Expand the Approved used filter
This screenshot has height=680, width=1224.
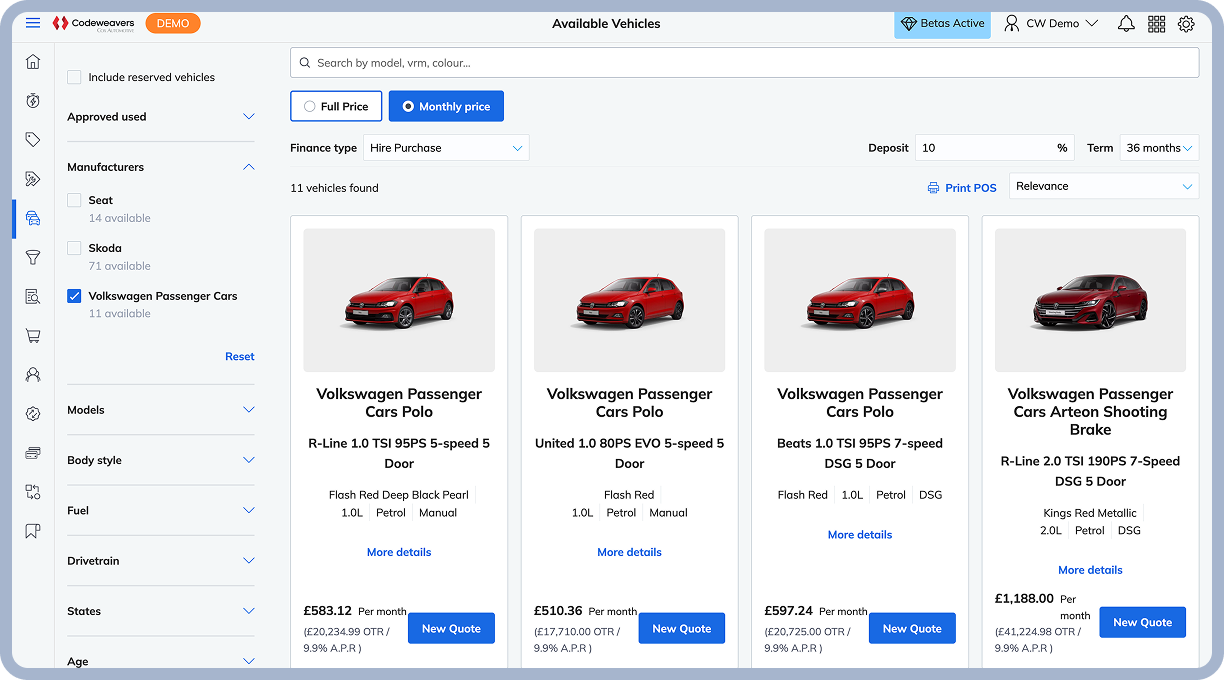(x=161, y=117)
